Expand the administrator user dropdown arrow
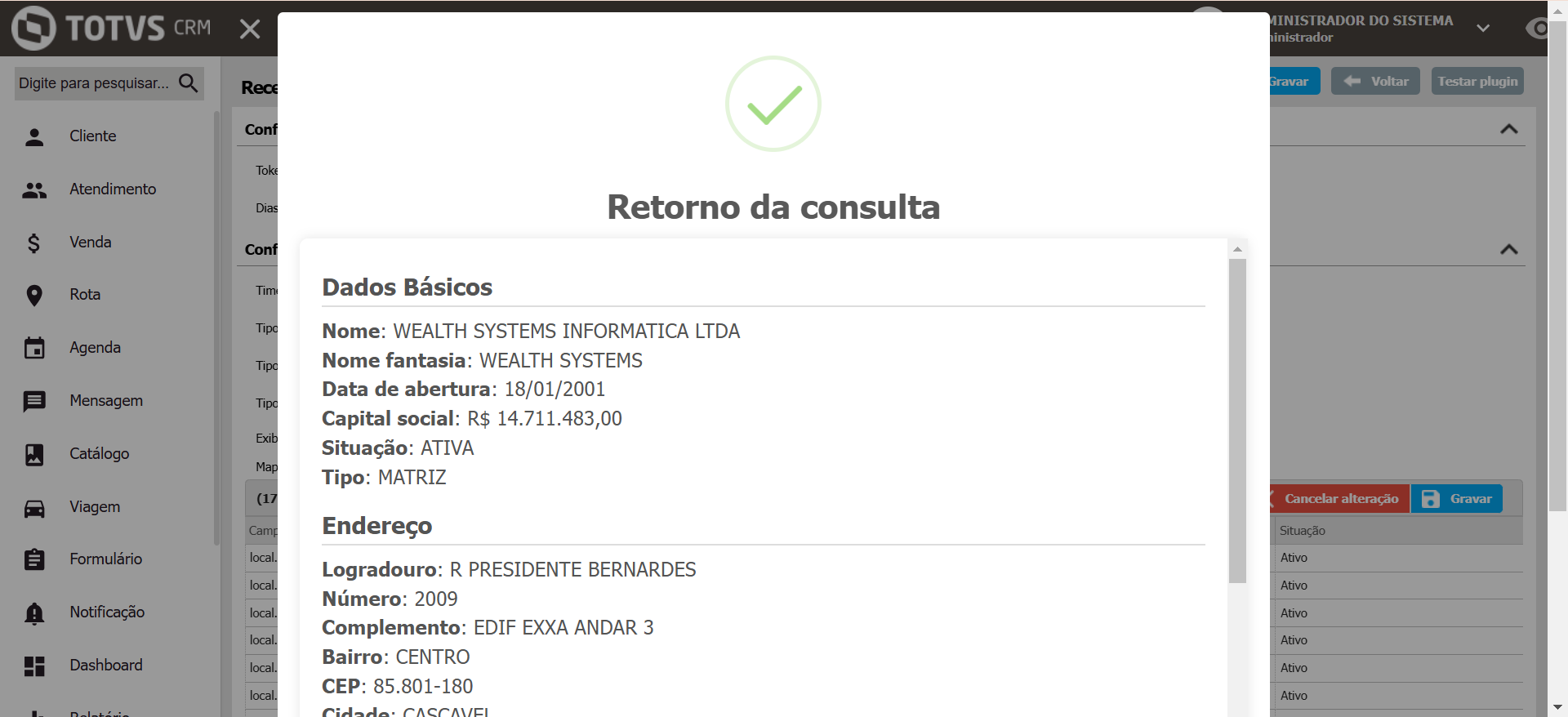This screenshot has height=717, width=1568. [1483, 29]
